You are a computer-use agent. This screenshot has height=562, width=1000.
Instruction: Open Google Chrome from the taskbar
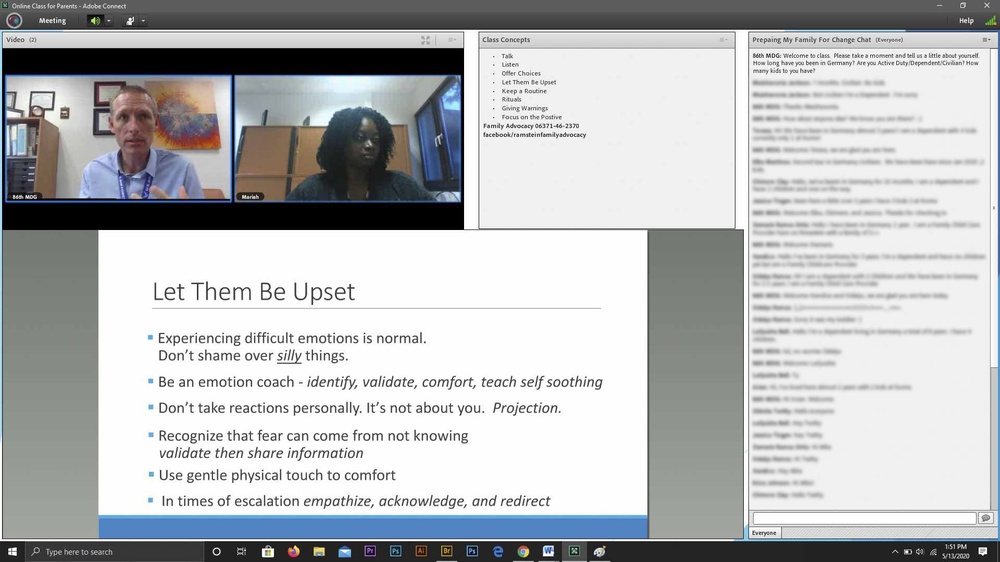click(x=523, y=551)
